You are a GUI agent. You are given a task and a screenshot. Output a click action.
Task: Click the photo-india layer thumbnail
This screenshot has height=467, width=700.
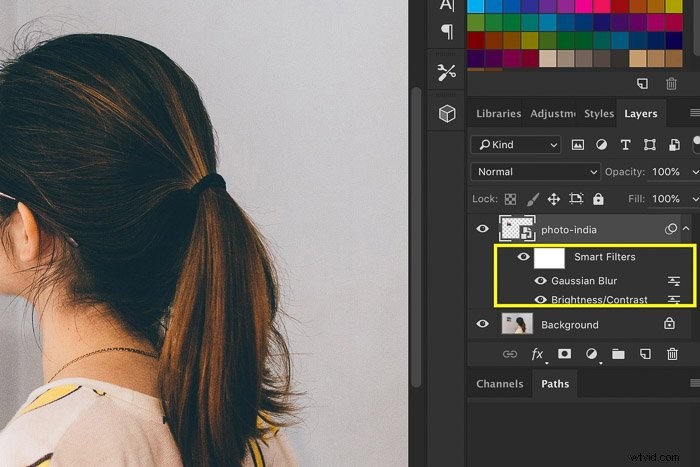coord(517,229)
